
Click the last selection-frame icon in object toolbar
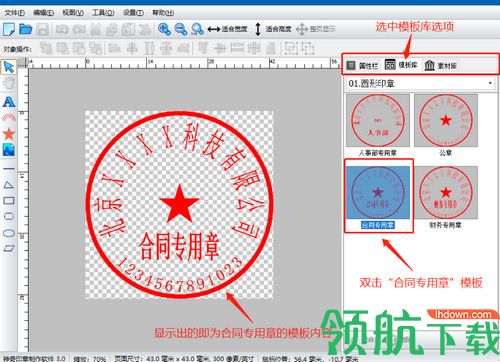click(x=308, y=49)
